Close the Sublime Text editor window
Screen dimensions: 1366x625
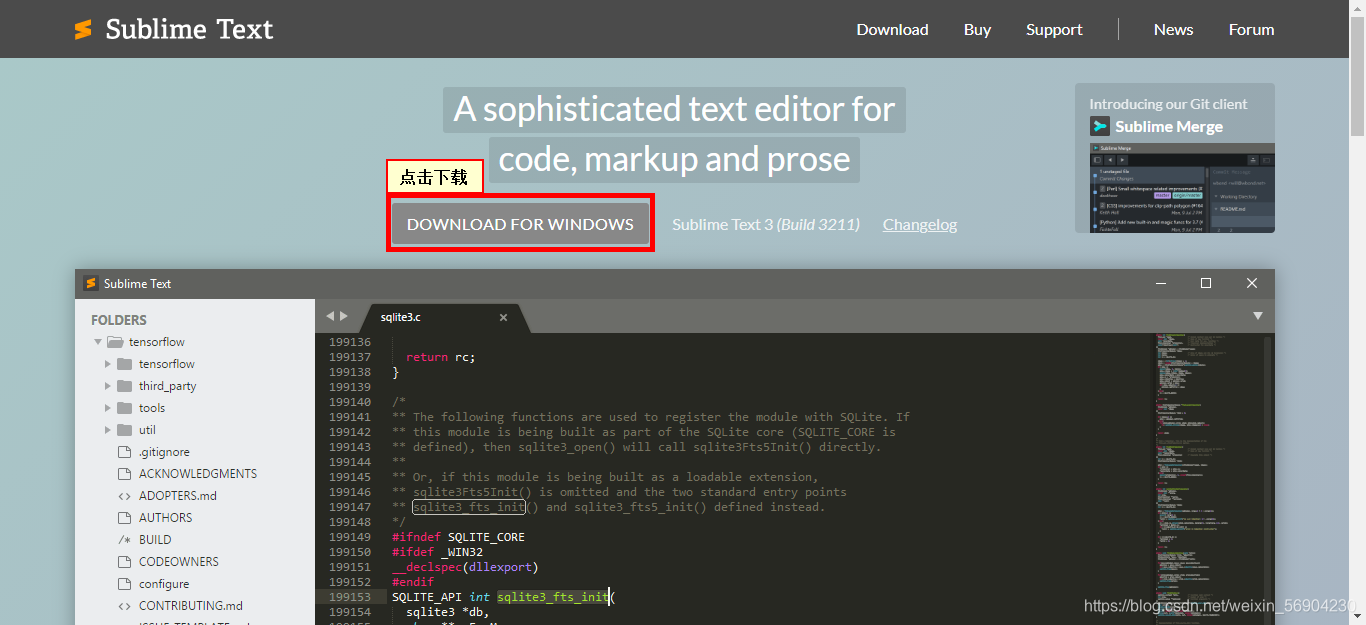tap(1252, 283)
